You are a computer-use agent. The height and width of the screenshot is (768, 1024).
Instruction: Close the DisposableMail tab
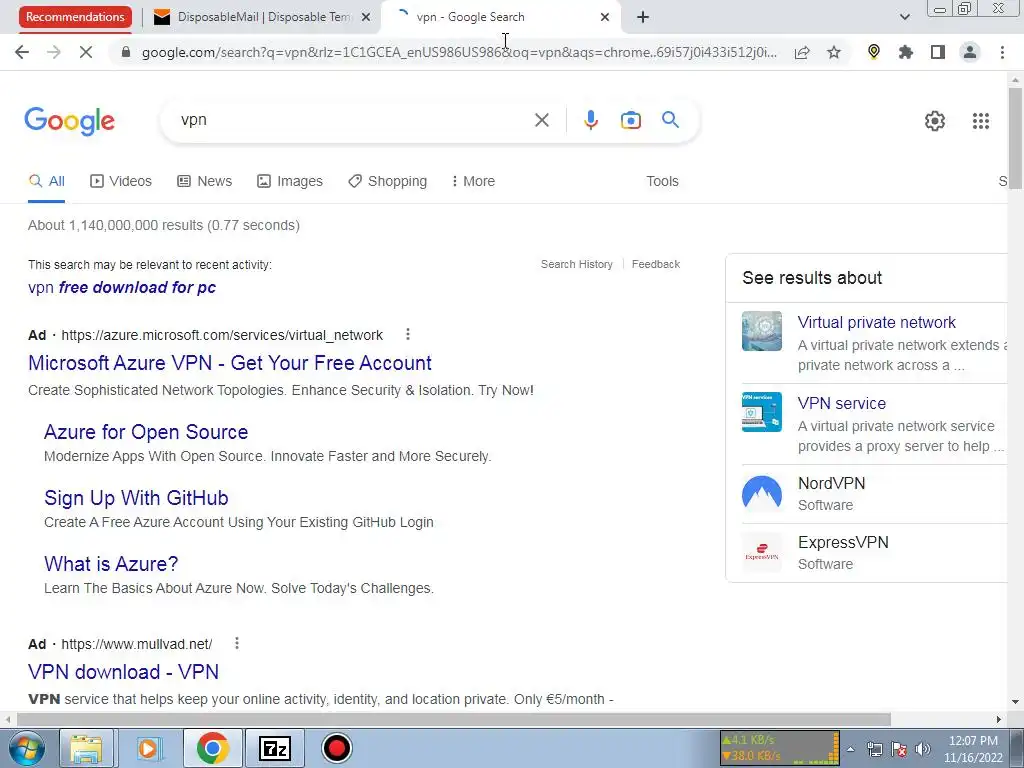point(366,17)
